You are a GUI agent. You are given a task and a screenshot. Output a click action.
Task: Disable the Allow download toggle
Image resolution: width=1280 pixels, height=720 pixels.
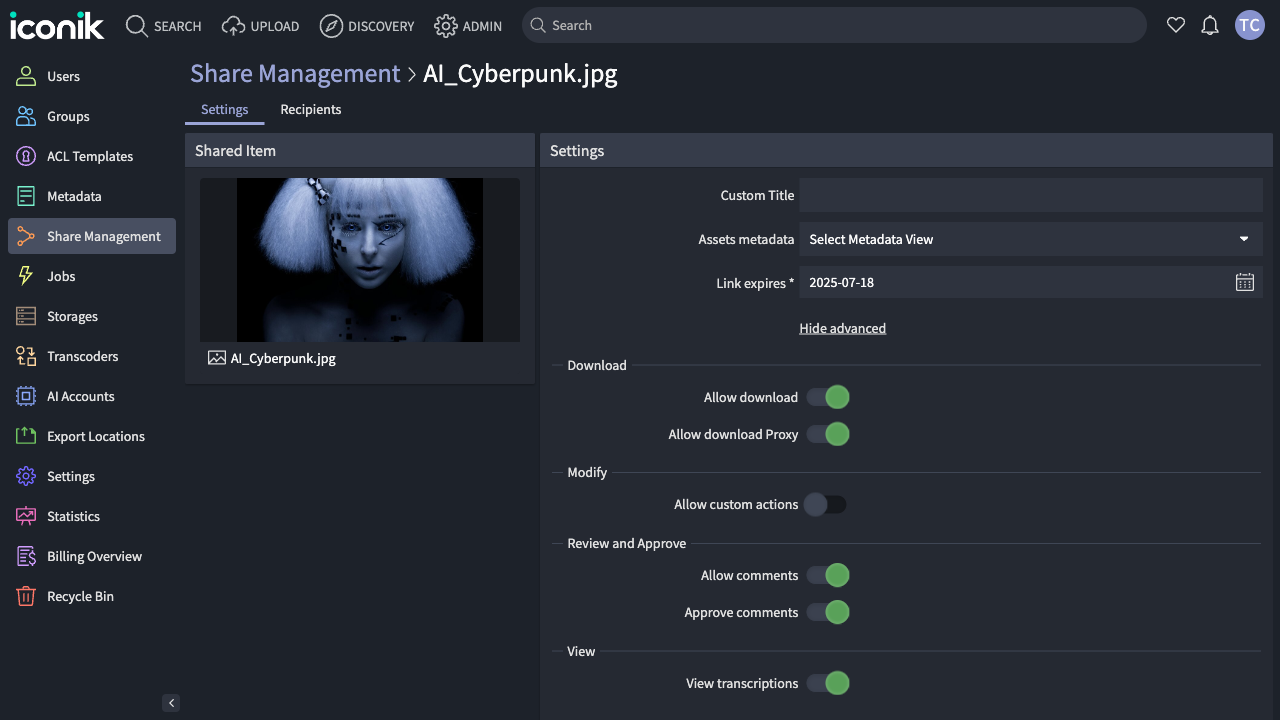tap(828, 398)
